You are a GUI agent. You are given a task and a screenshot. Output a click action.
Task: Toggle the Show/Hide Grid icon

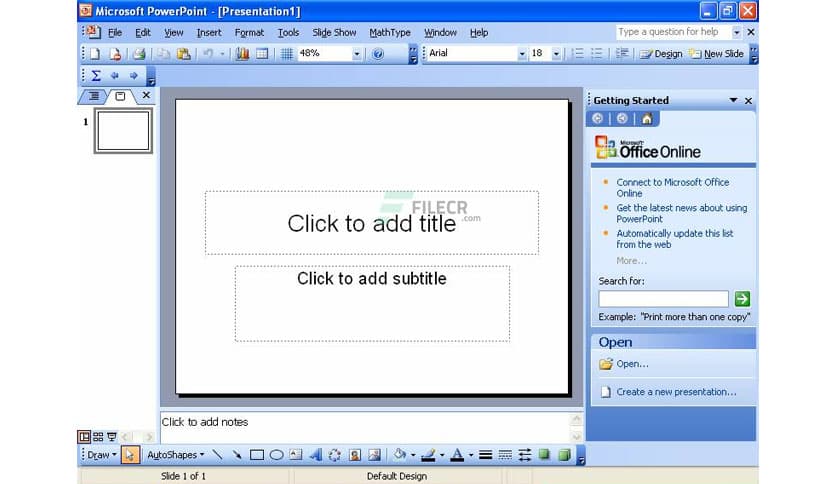click(x=287, y=53)
